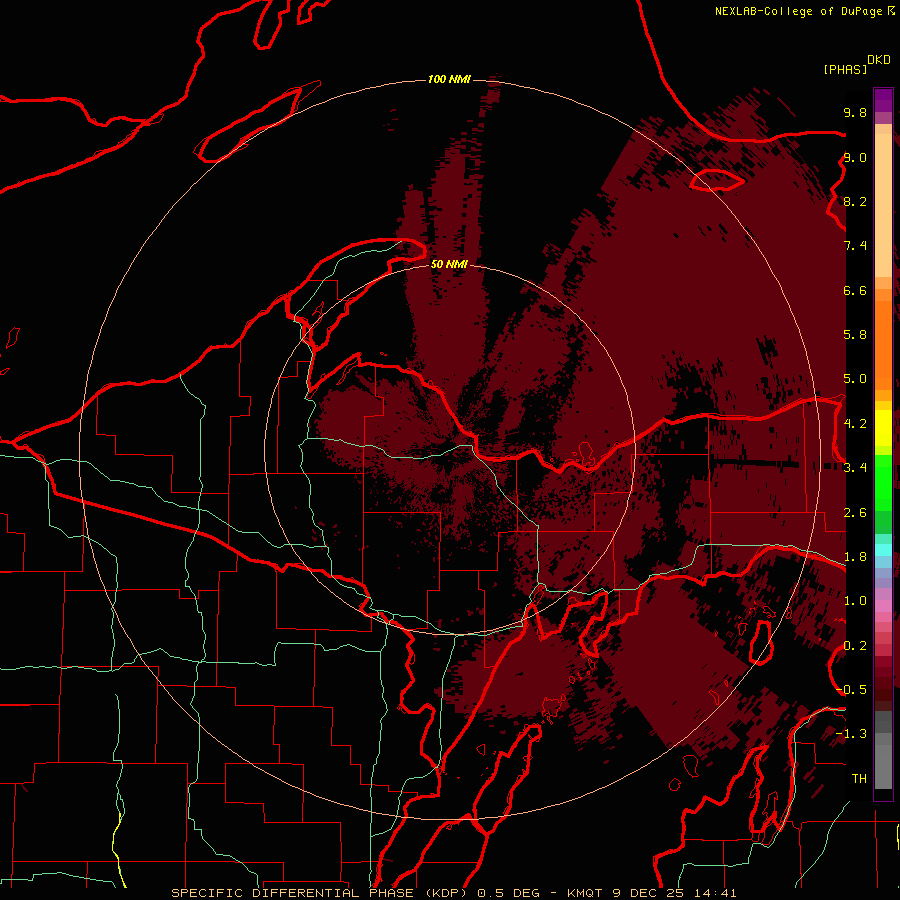Click the DKD legend title
Image resolution: width=900 pixels, height=900 pixels.
pos(879,60)
